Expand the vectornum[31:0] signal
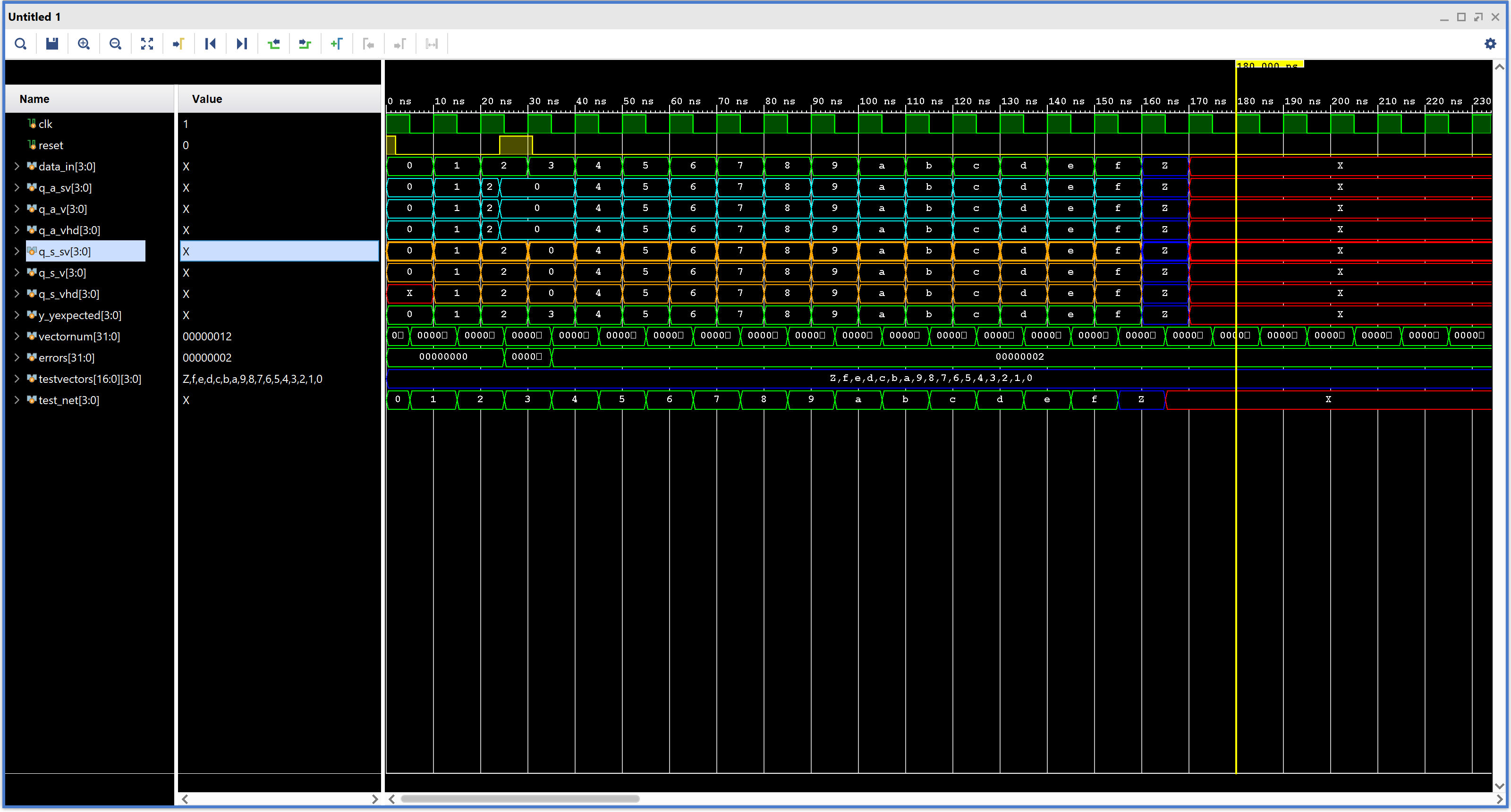Image resolution: width=1511 pixels, height=812 pixels. [17, 337]
